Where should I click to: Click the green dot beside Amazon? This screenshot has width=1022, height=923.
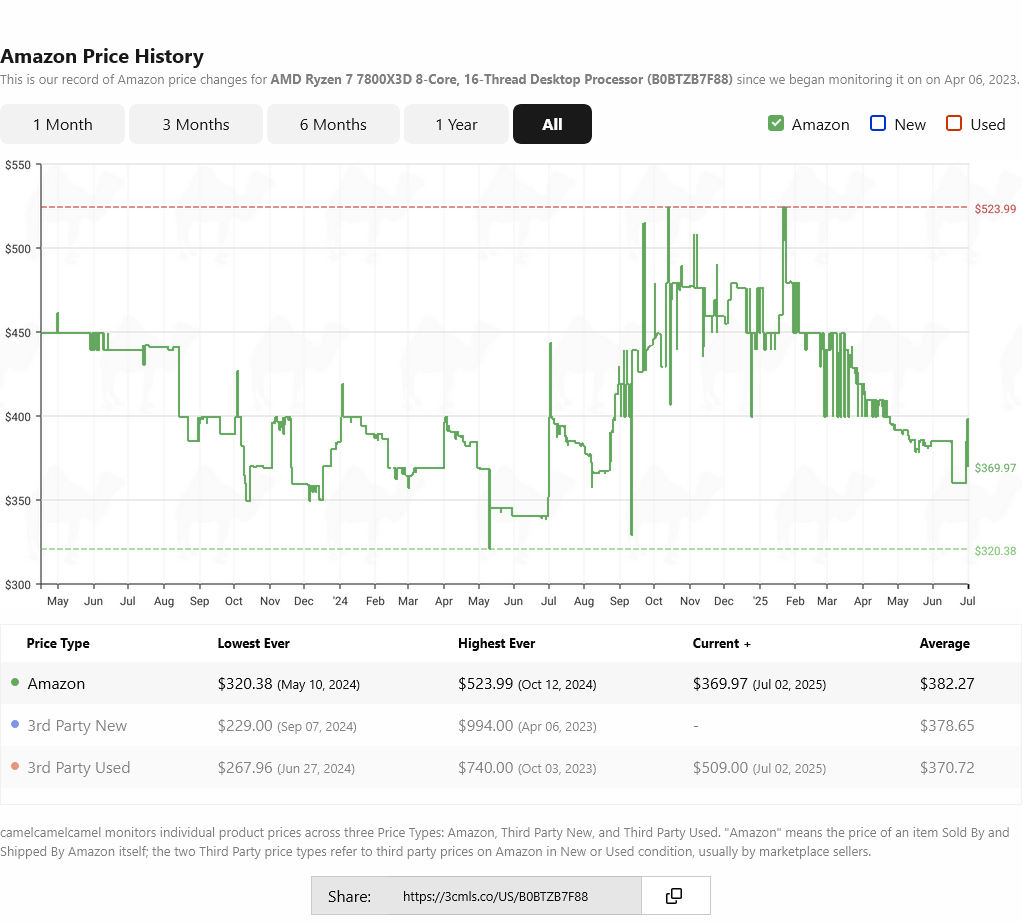click(x=15, y=682)
